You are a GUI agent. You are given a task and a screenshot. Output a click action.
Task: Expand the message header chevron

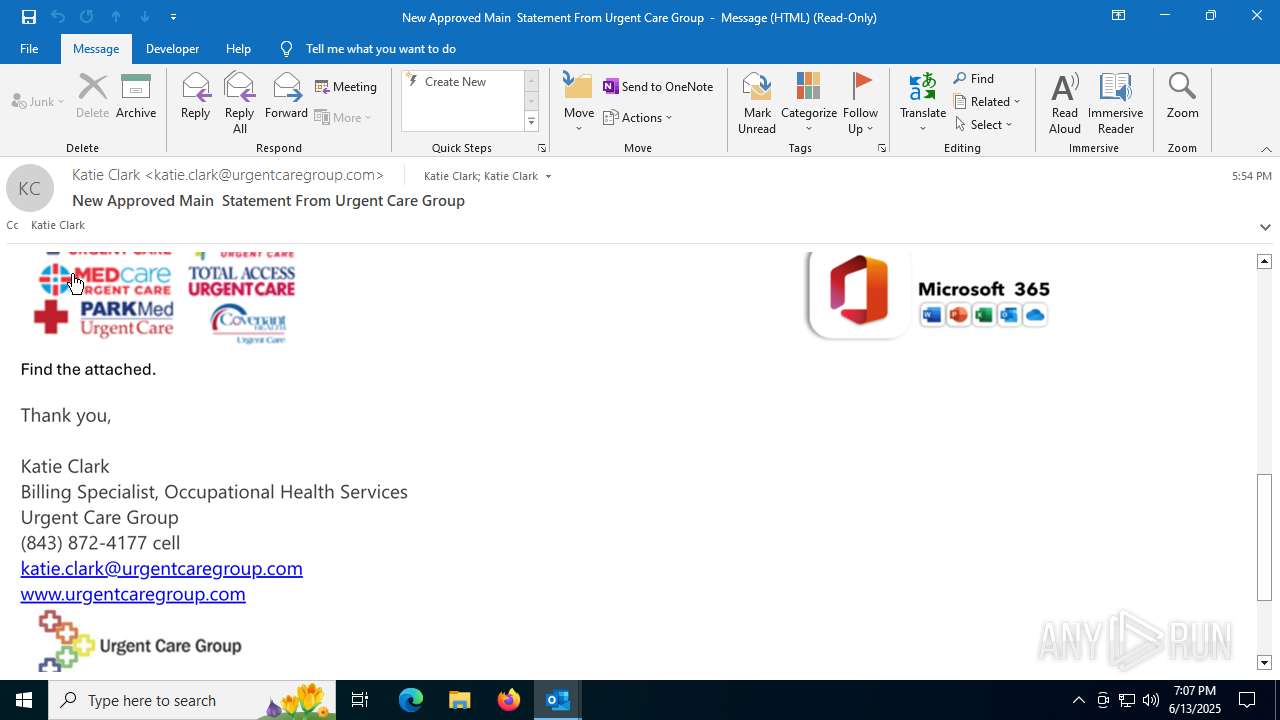(1265, 227)
